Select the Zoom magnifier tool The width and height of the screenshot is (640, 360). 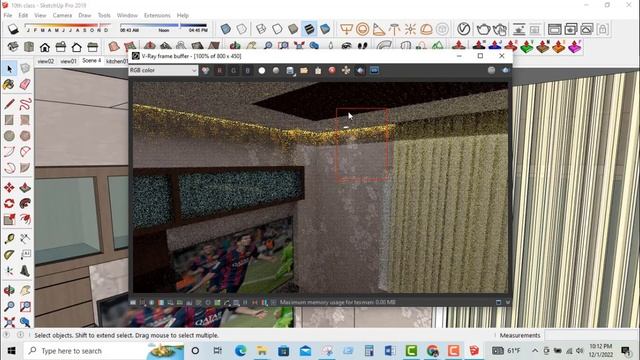pos(9,307)
